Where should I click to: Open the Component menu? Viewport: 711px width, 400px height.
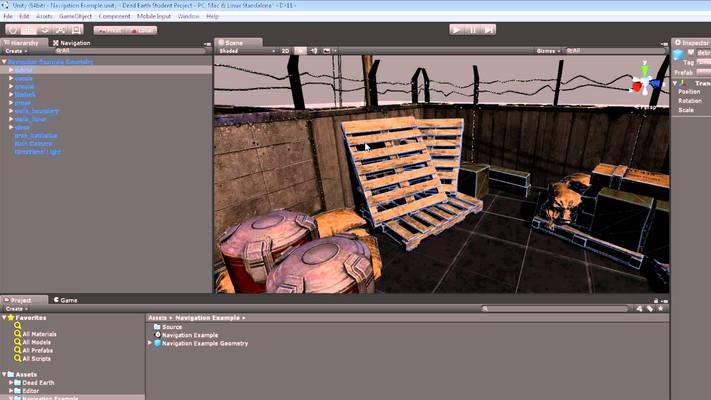tap(114, 16)
